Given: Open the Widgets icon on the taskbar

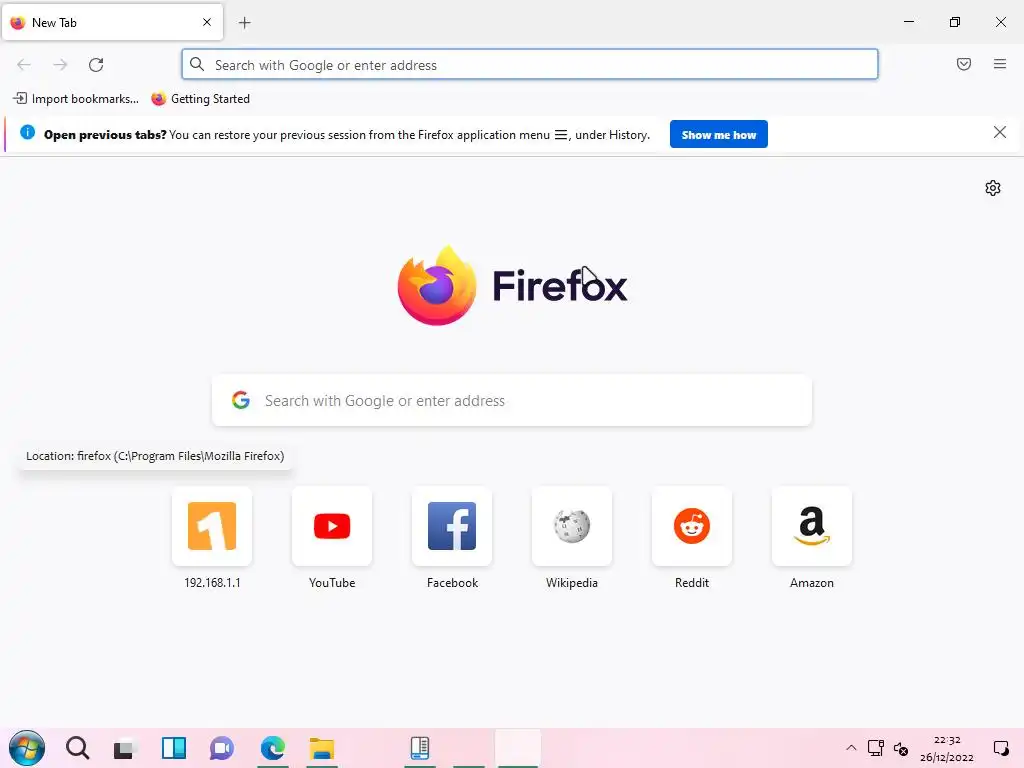Looking at the screenshot, I should coord(174,748).
